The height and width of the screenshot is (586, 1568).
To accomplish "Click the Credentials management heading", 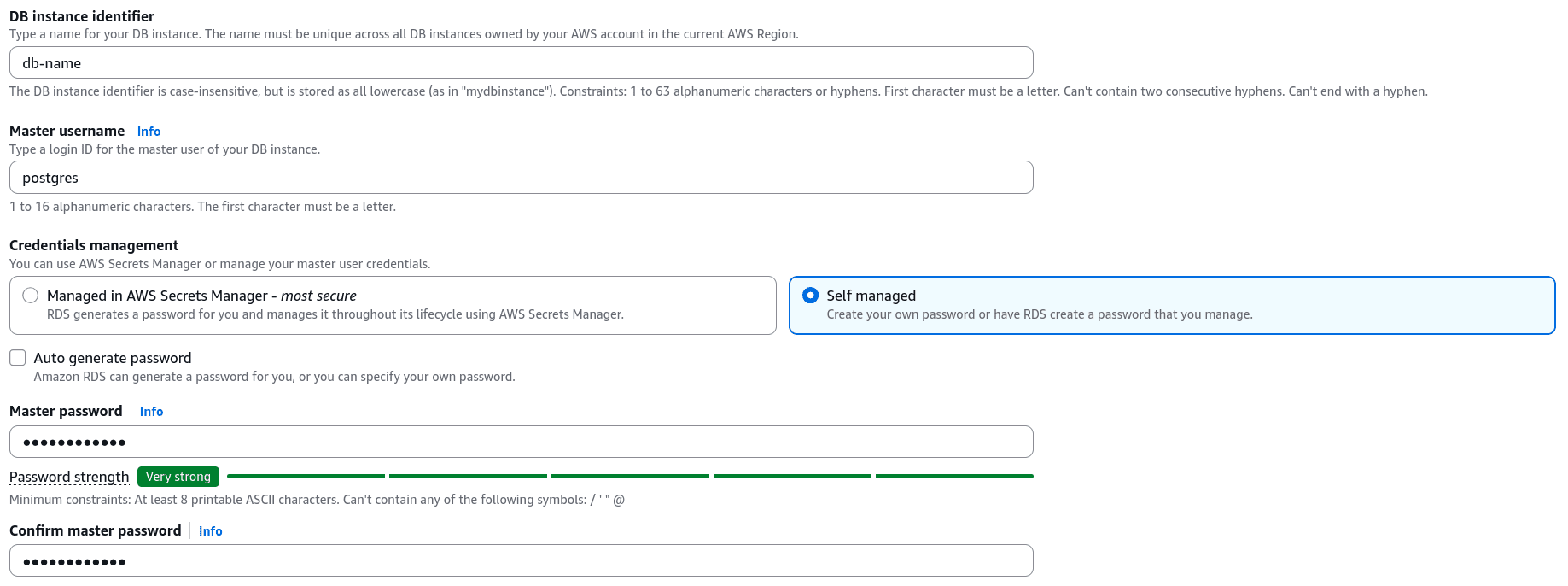I will point(94,245).
